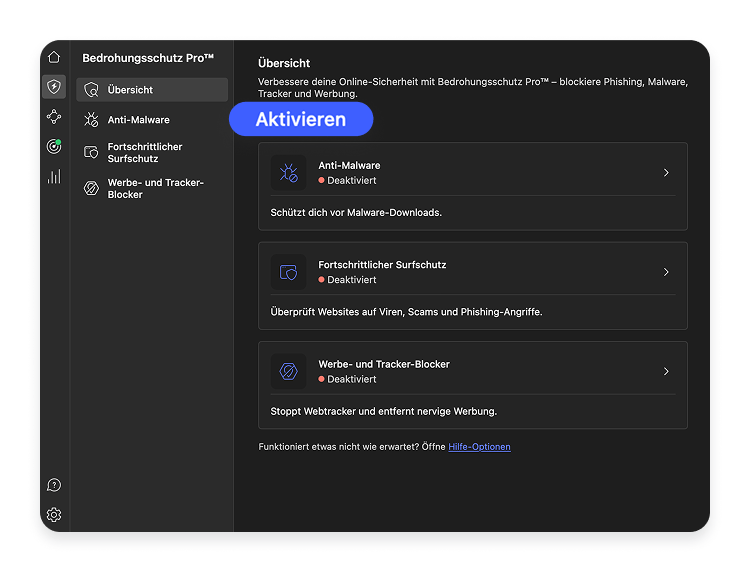Screen dimensions: 750x573
Task: Open the Meshnet nodes icon in rail
Action: (x=54, y=117)
